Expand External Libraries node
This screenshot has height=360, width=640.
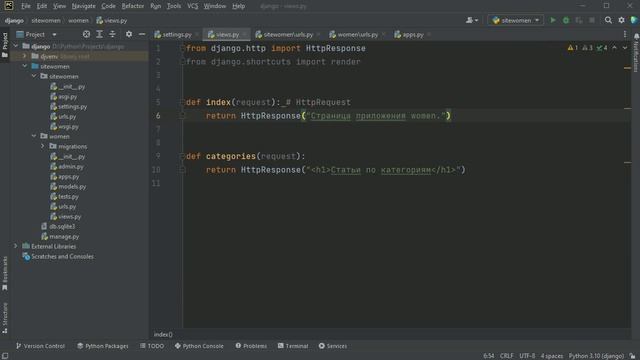click(16, 246)
